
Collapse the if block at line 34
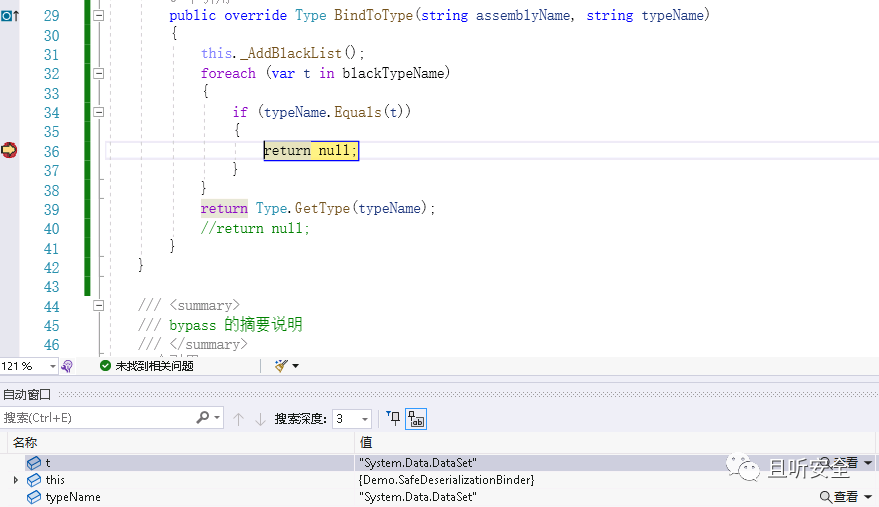click(99, 112)
